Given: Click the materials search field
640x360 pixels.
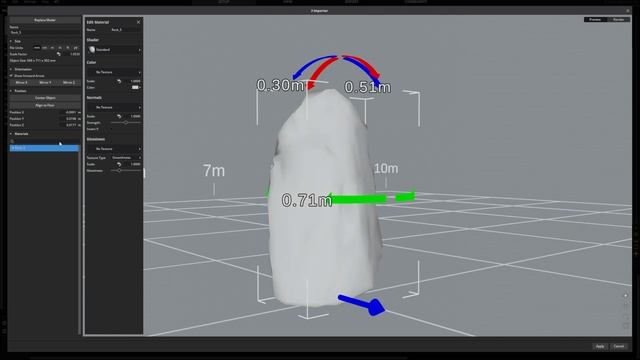Looking at the screenshot, I should coord(44,141).
